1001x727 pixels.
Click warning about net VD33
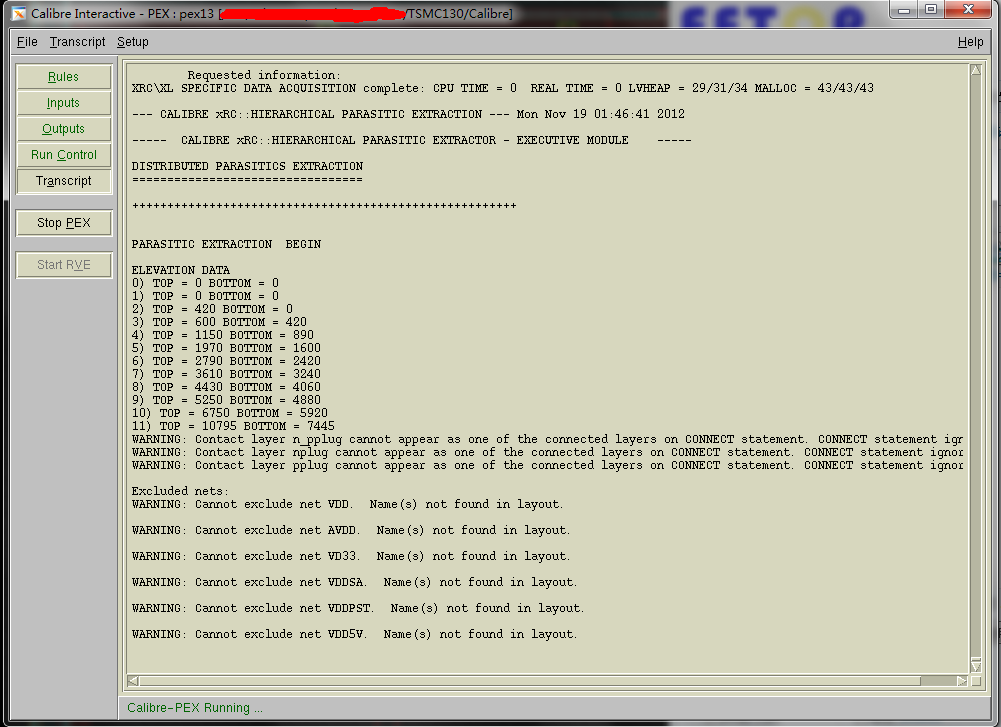351,557
